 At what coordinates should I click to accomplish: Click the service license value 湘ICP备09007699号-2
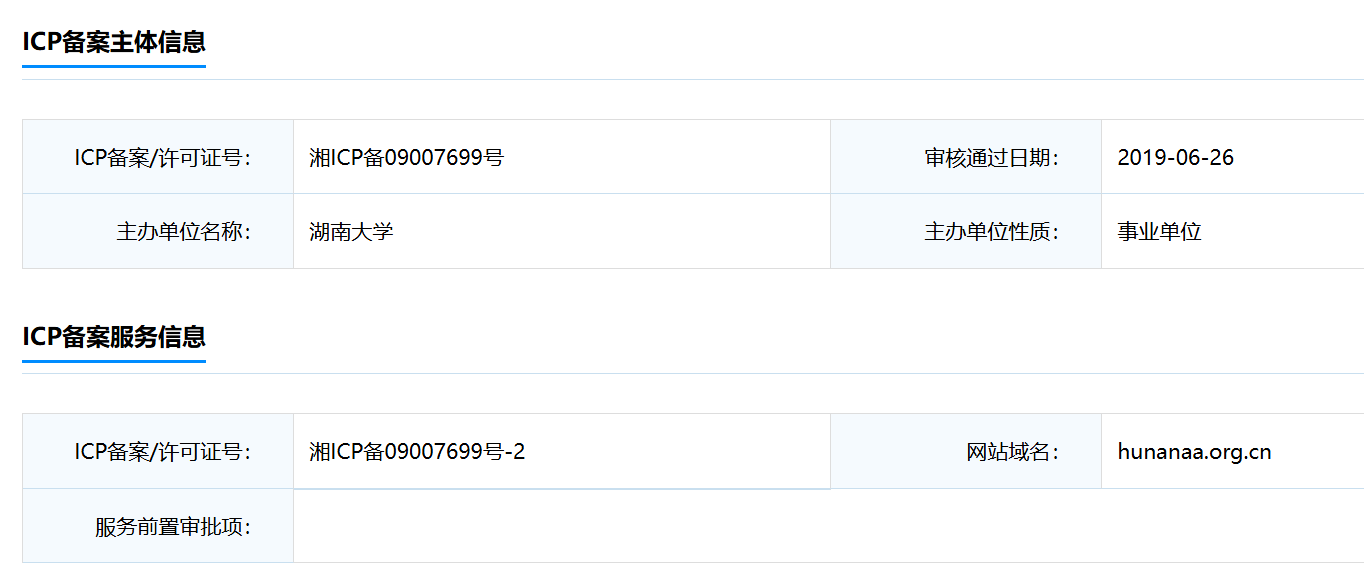[x=417, y=452]
